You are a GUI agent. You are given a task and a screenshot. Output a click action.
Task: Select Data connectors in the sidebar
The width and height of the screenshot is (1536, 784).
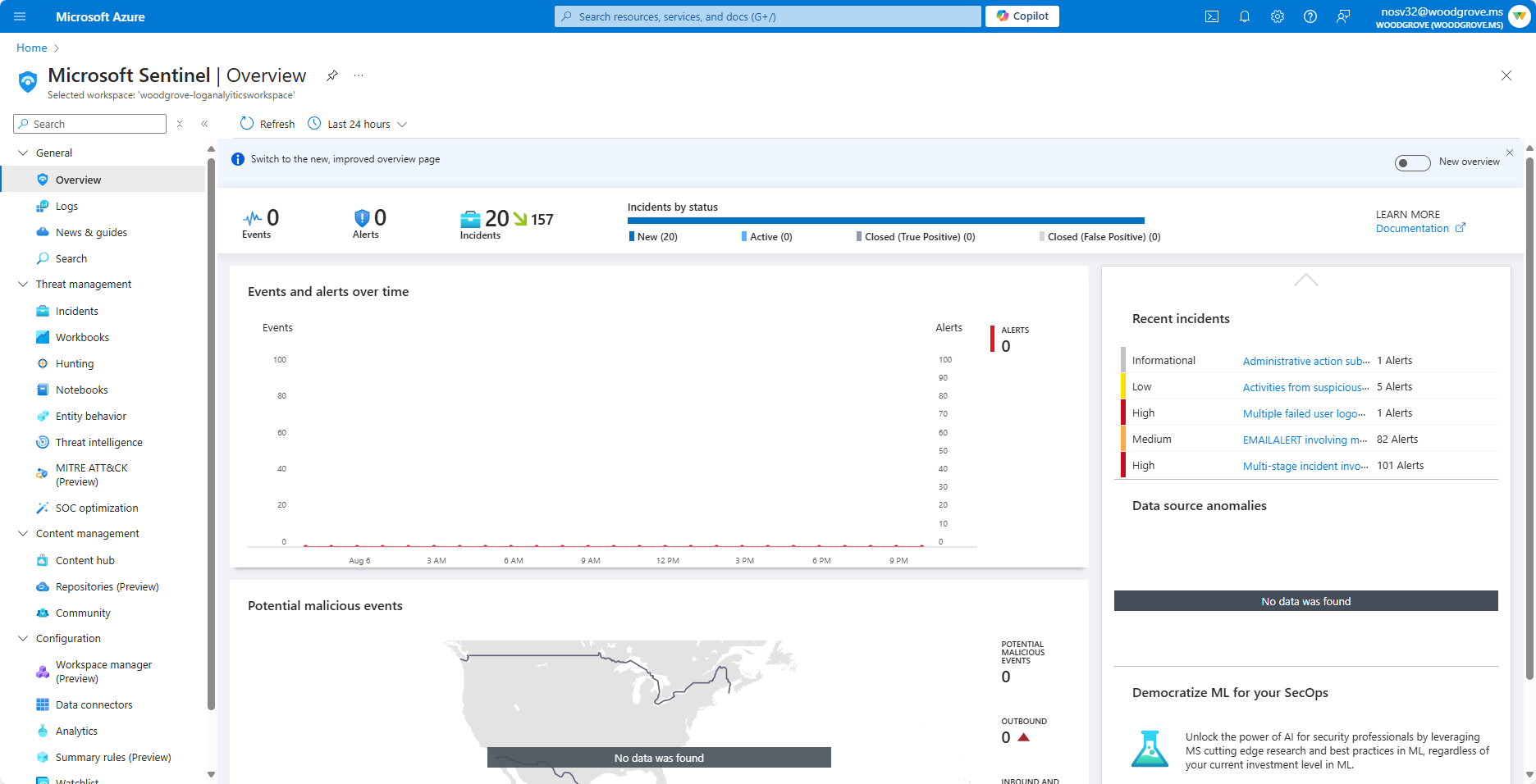94,704
